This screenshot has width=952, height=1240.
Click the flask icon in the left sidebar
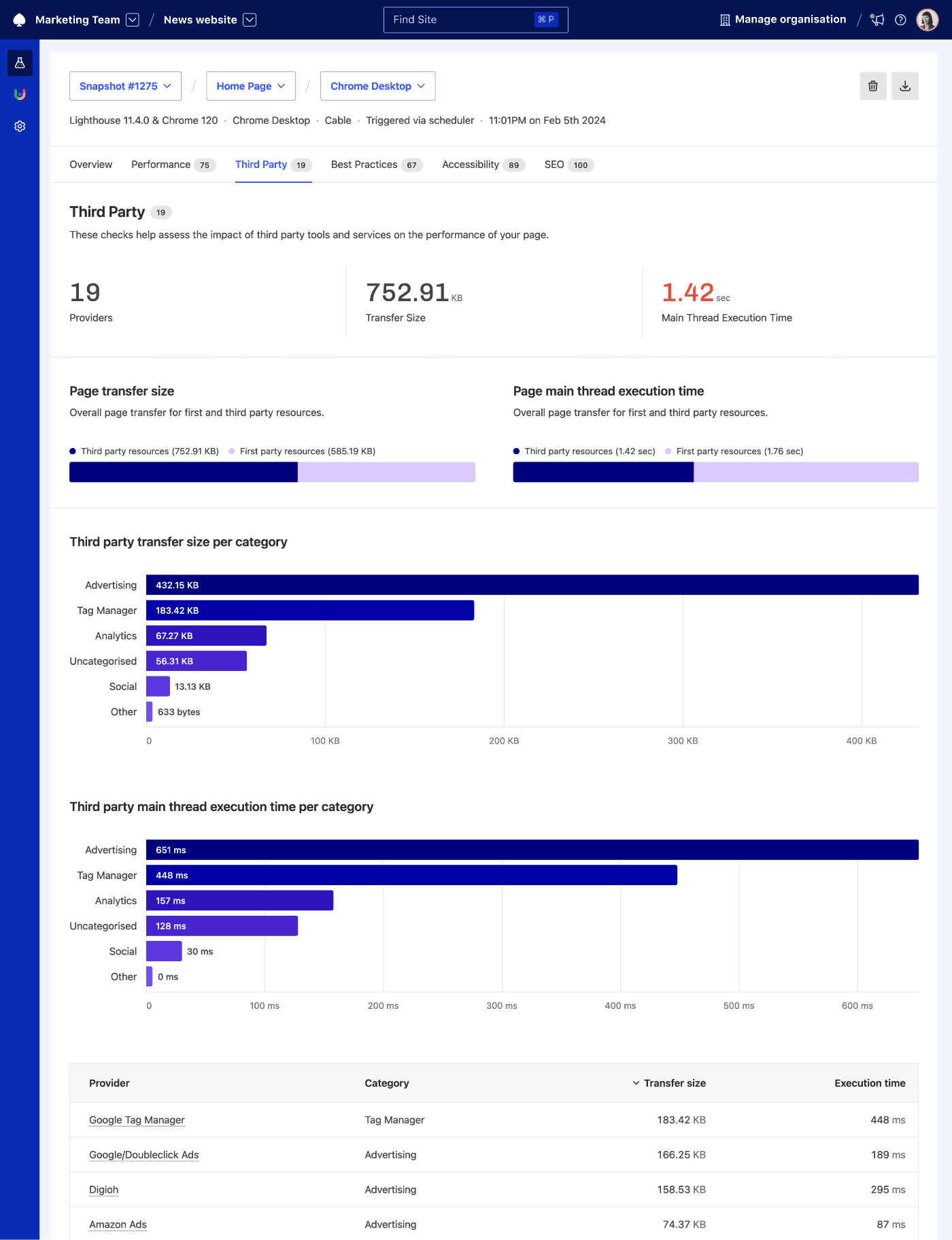click(20, 63)
